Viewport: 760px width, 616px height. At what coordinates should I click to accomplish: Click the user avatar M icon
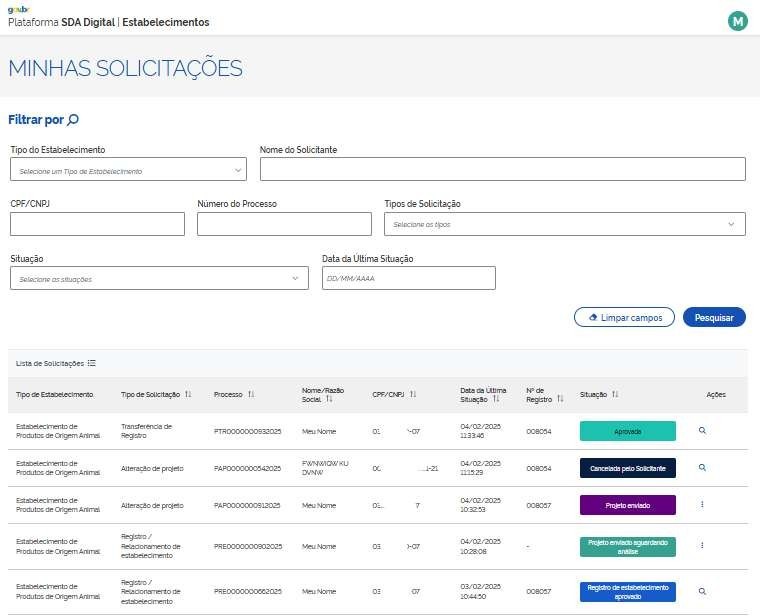click(x=738, y=21)
